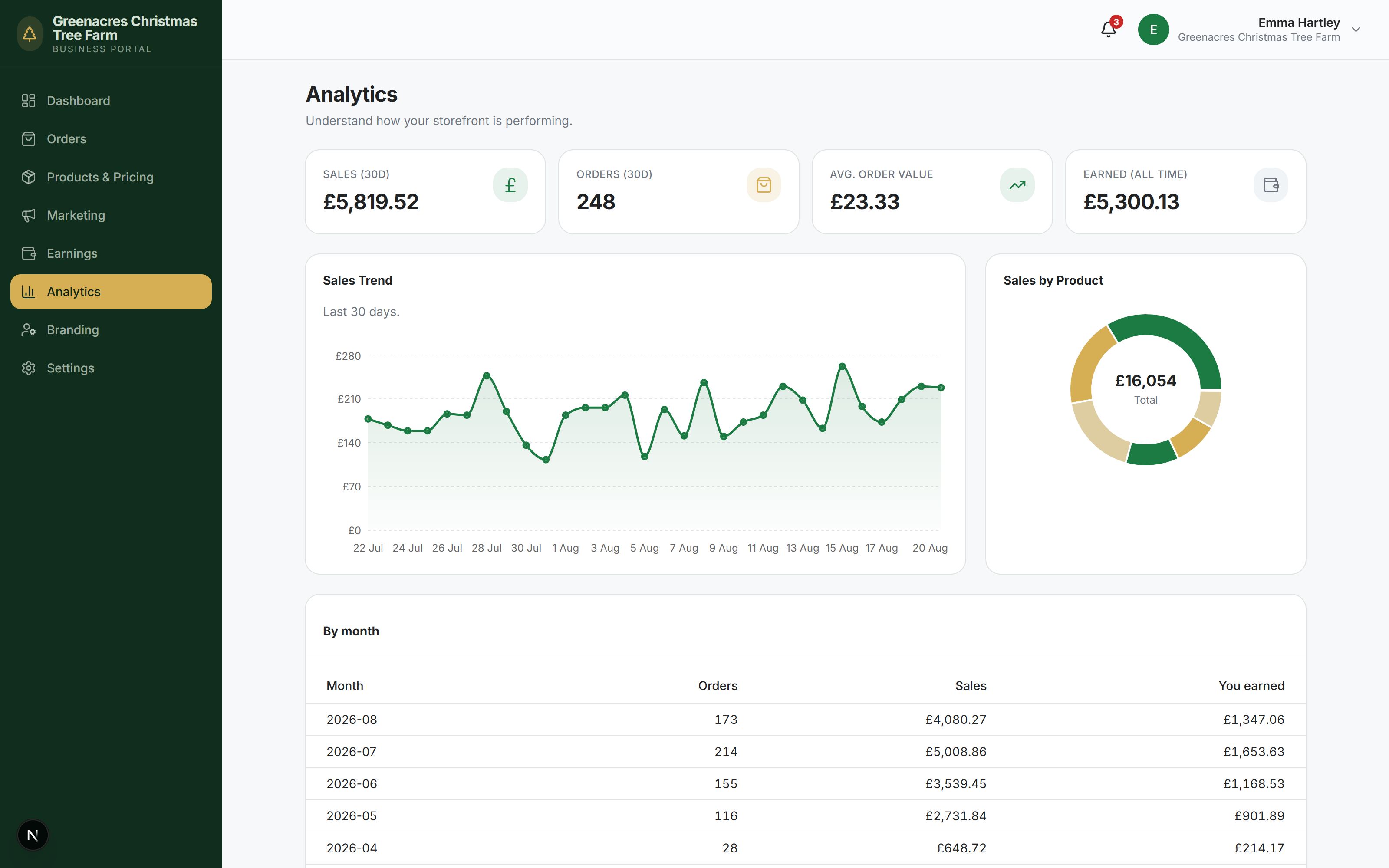Click Greenacres Christmas Tree Farm sidebar title
The width and height of the screenshot is (1389, 868).
point(125,28)
